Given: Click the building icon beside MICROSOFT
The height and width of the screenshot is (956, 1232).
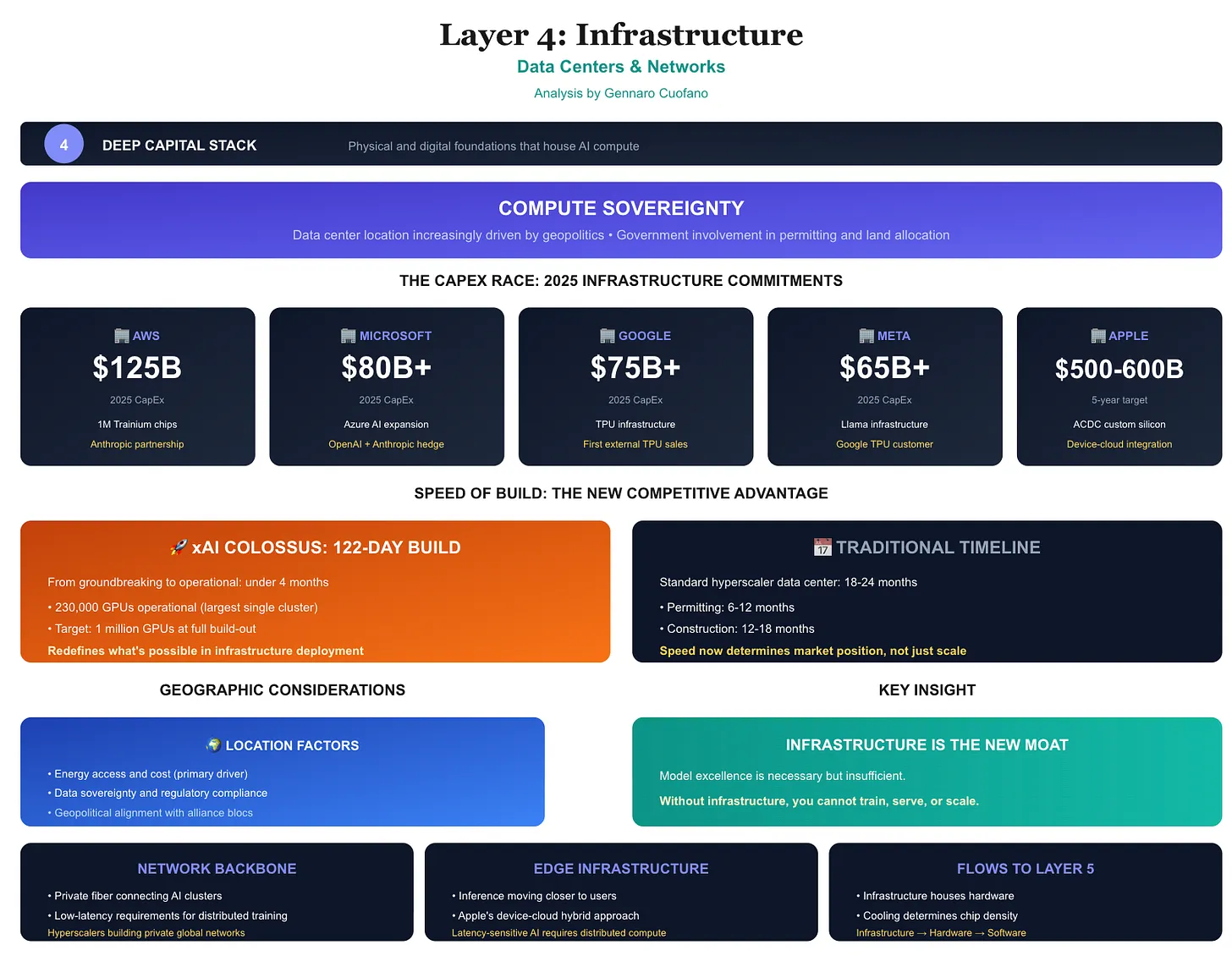Looking at the screenshot, I should point(347,335).
